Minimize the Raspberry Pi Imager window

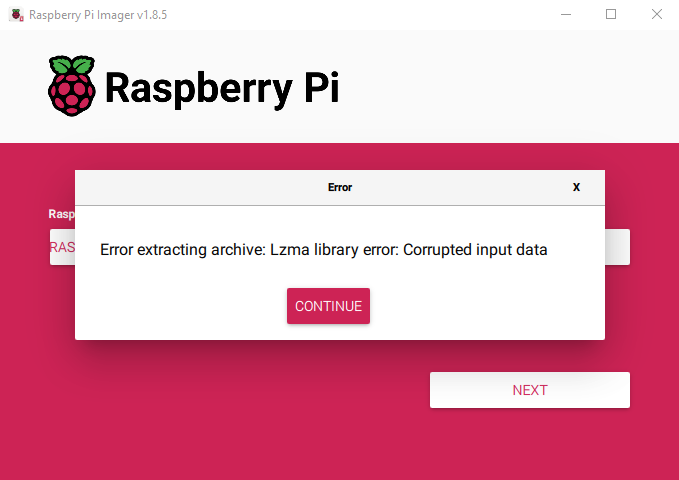coord(565,14)
